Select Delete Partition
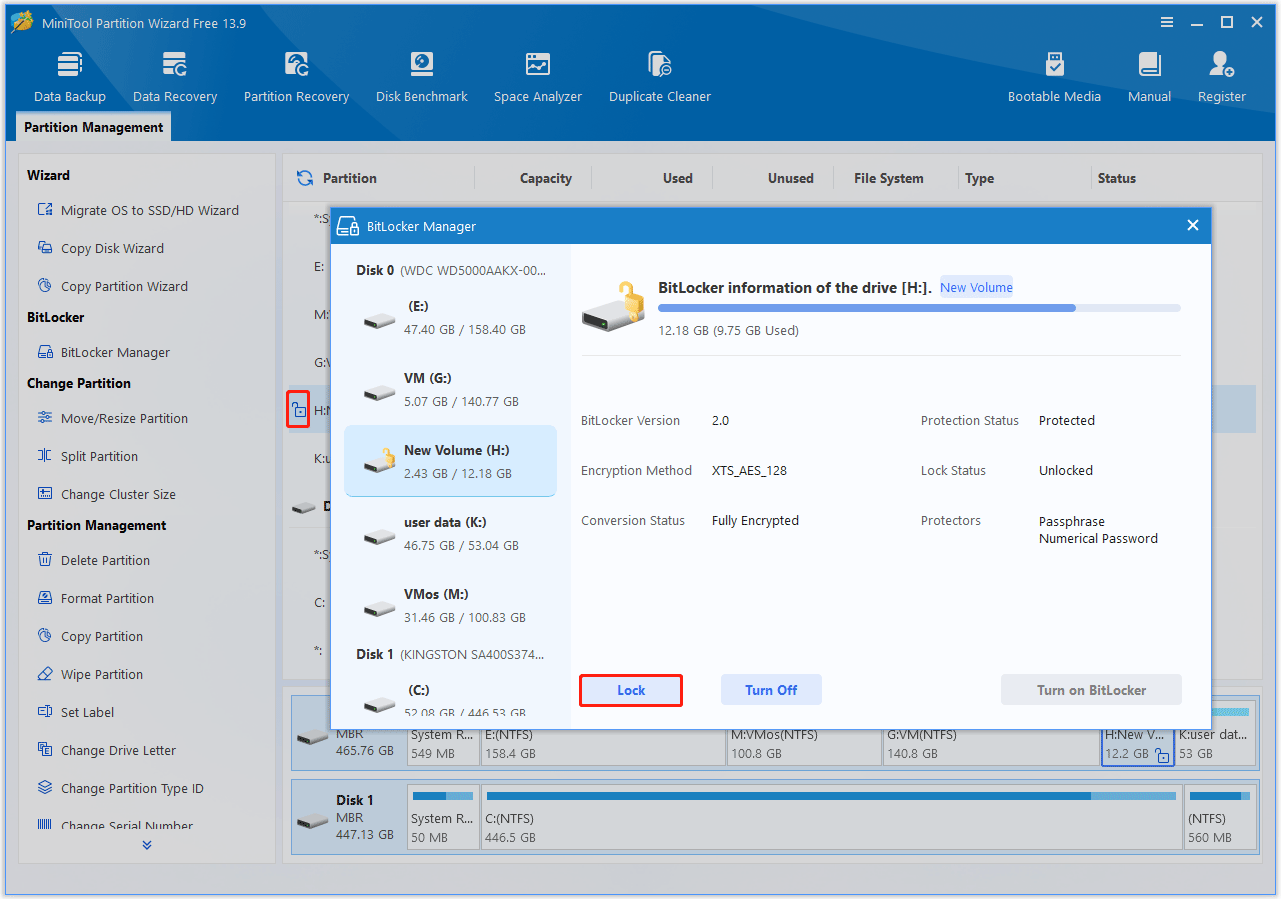The image size is (1281, 899). click(x=93, y=560)
